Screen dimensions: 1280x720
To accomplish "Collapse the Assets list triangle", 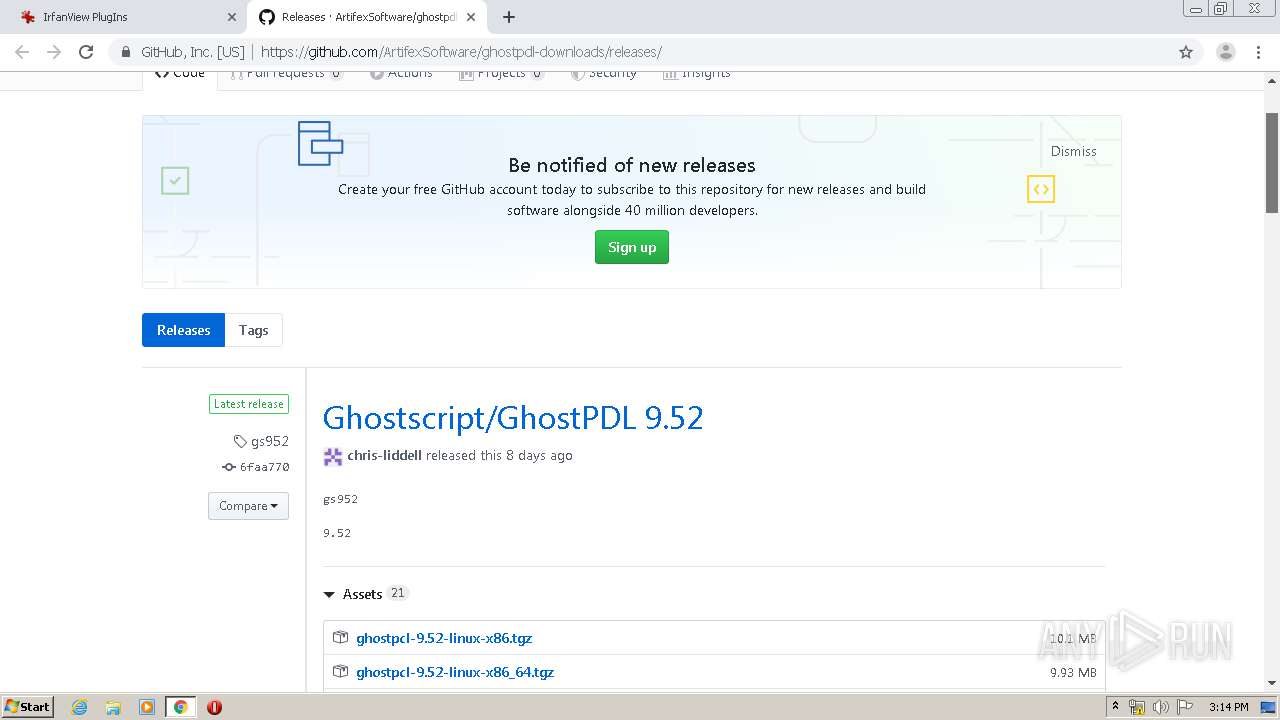I will pyautogui.click(x=329, y=595).
